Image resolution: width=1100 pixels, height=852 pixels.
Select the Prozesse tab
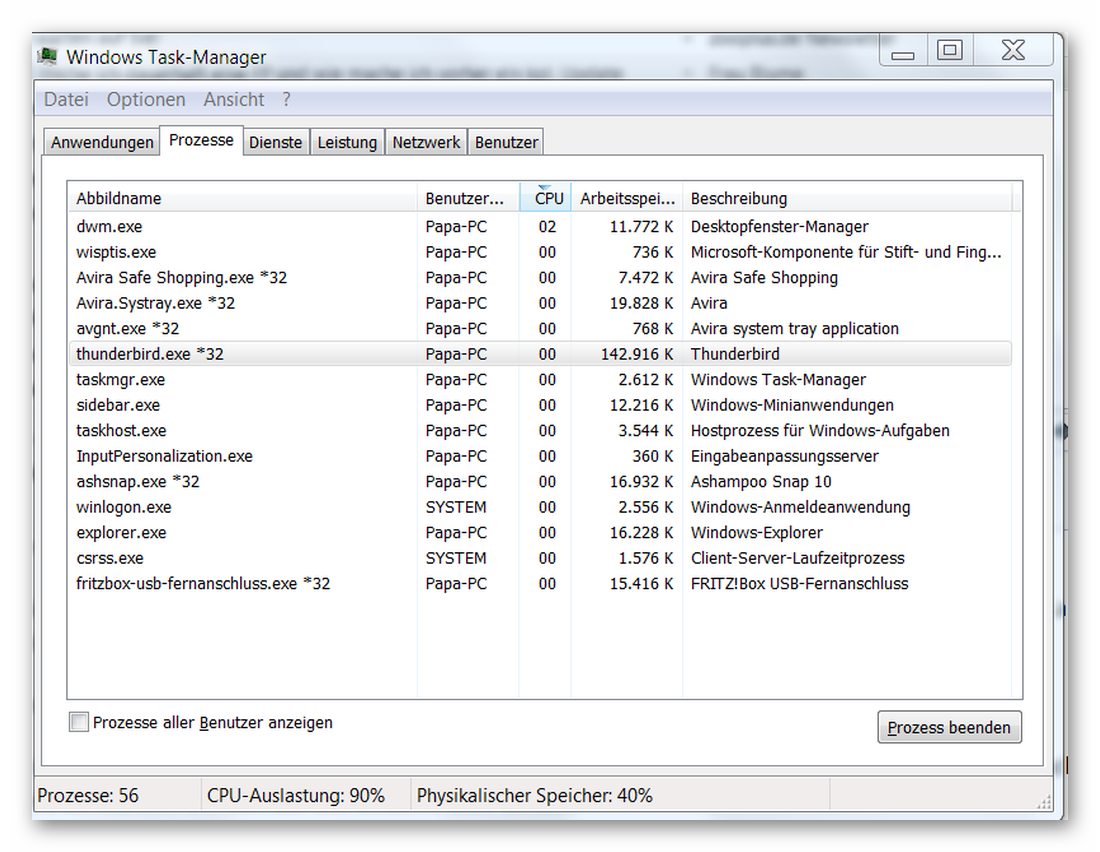click(201, 140)
